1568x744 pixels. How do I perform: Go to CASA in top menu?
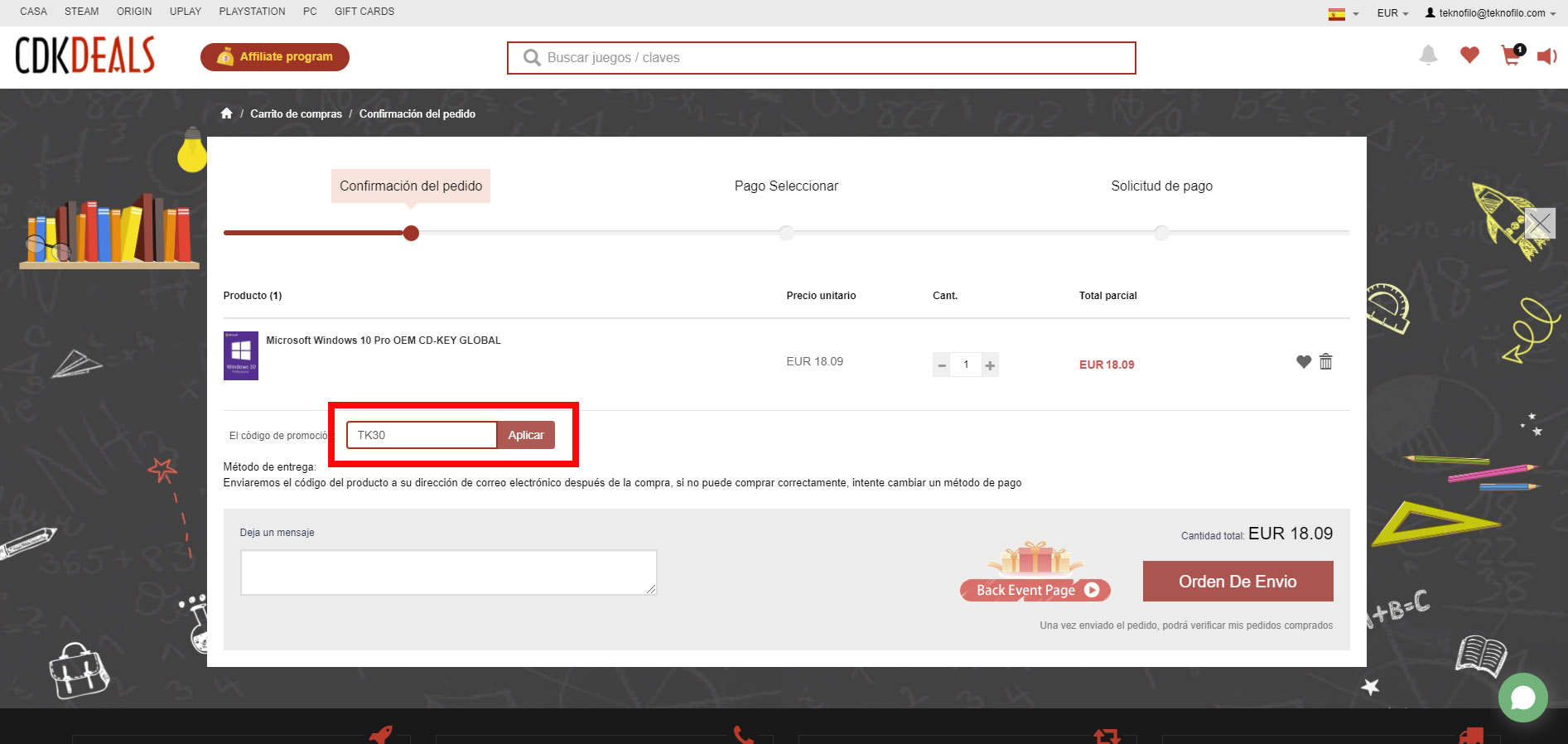(34, 12)
